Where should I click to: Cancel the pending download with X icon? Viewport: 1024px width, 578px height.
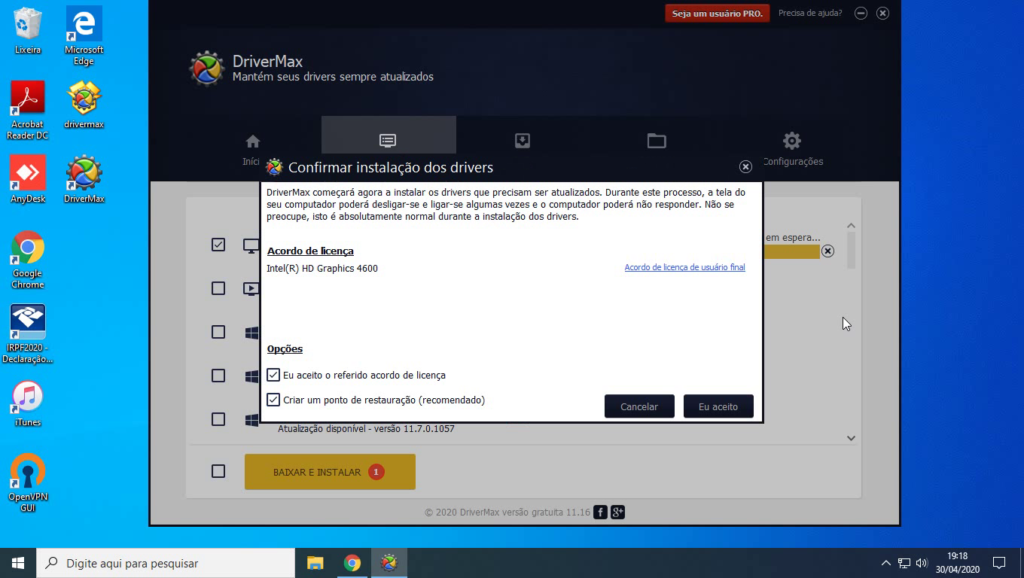827,251
